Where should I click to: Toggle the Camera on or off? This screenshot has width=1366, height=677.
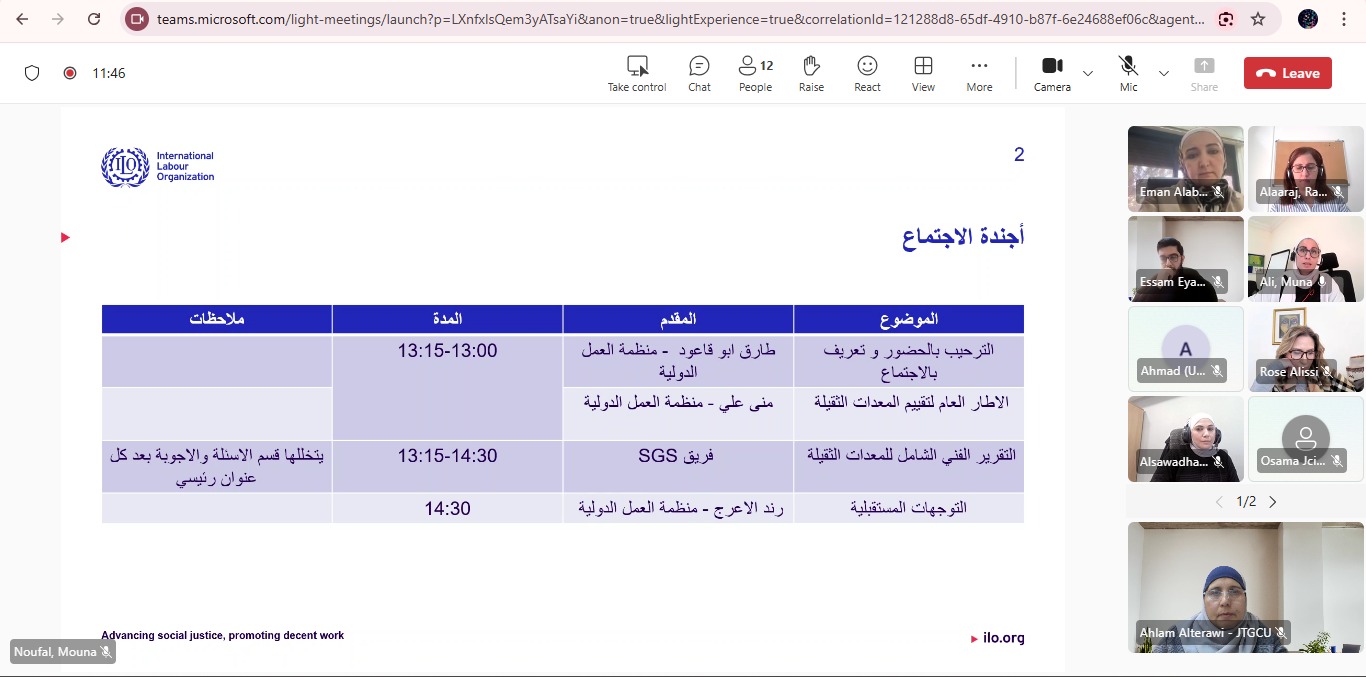[x=1052, y=73]
